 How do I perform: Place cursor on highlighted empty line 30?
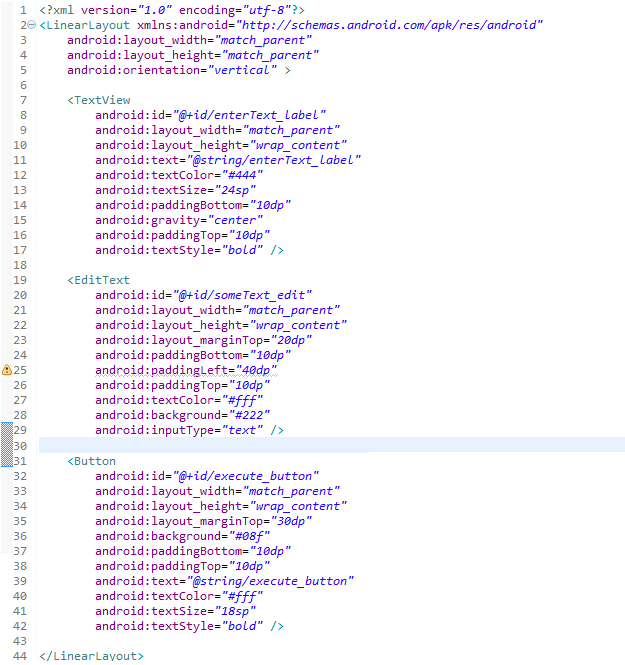(x=332, y=445)
